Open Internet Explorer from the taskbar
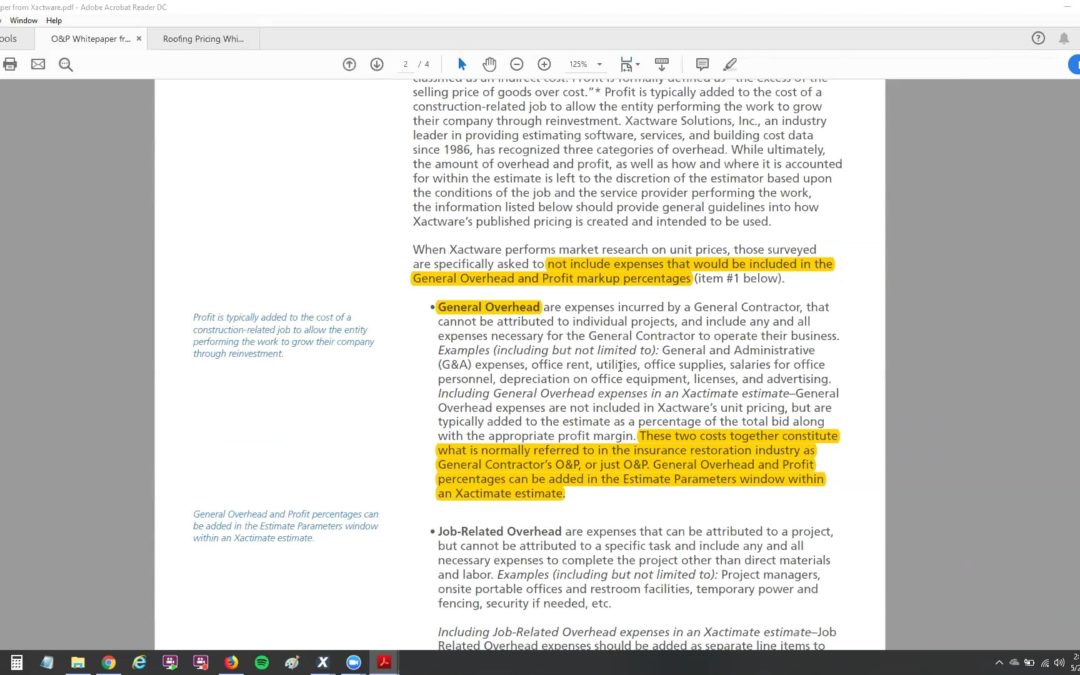The height and width of the screenshot is (675, 1080). 139,663
